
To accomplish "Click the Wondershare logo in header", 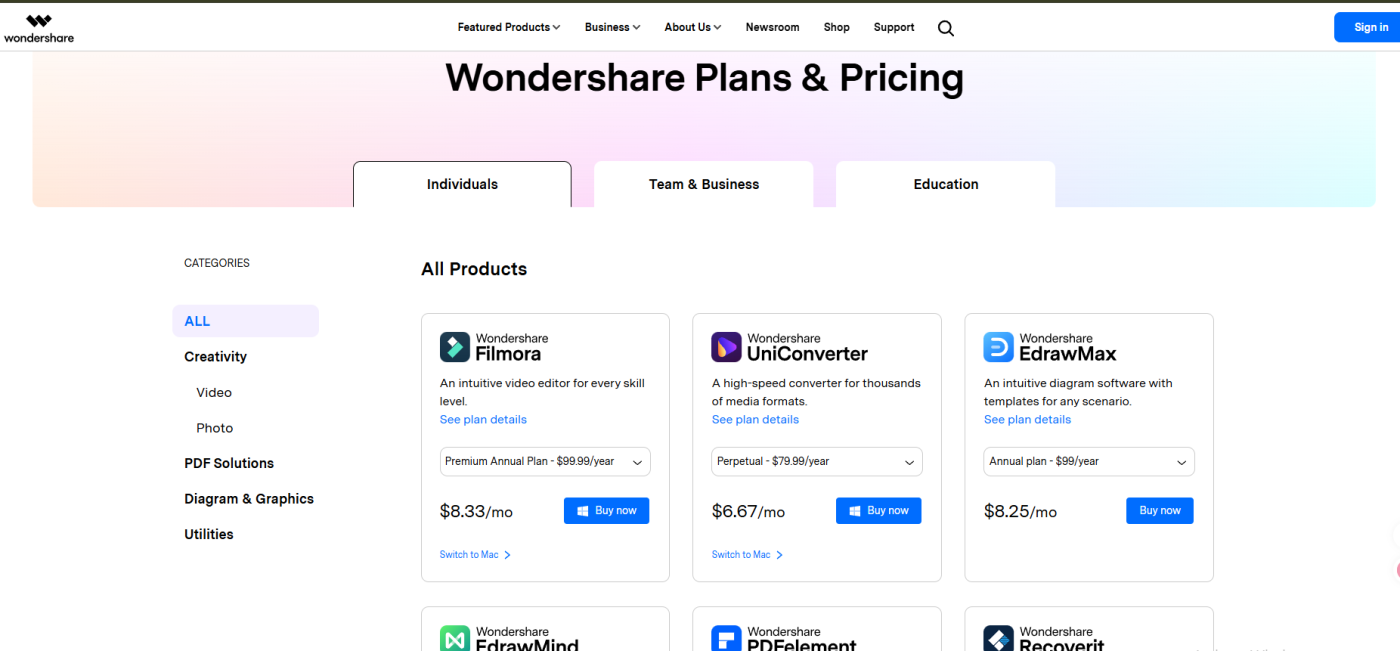I will (x=39, y=28).
